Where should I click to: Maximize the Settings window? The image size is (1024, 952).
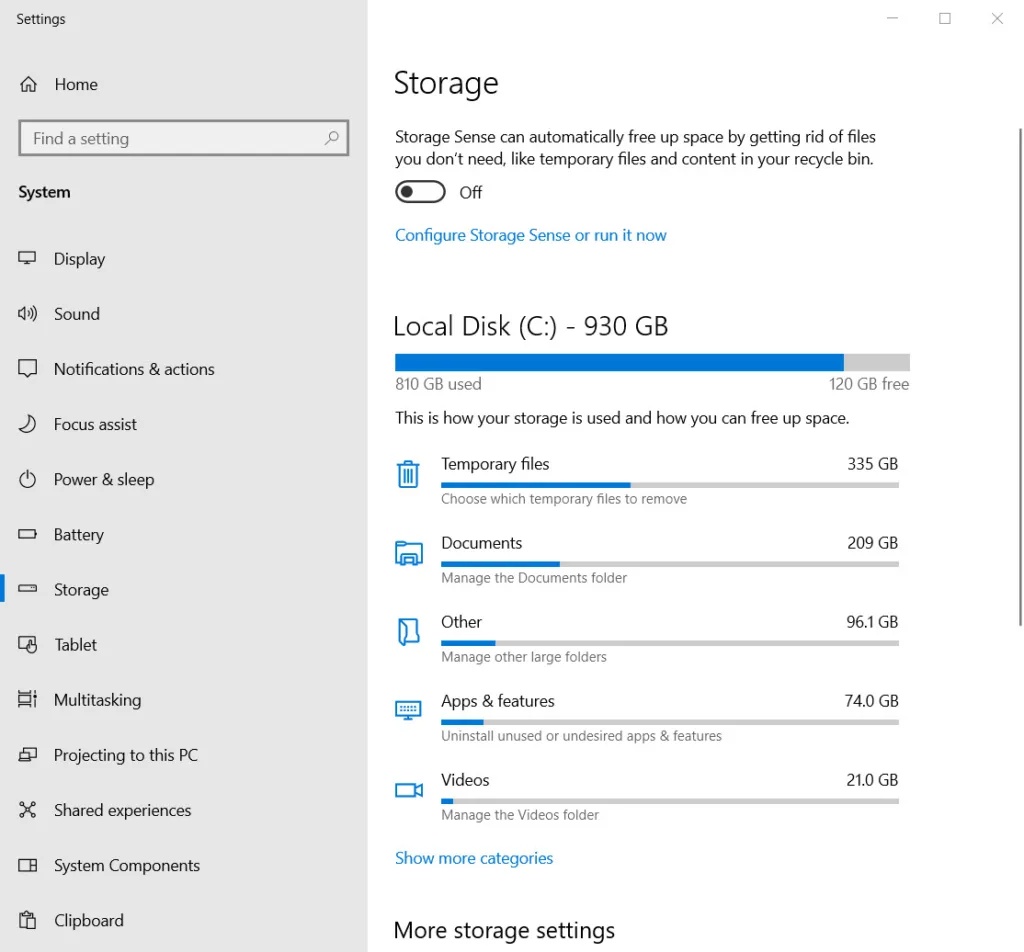[944, 18]
